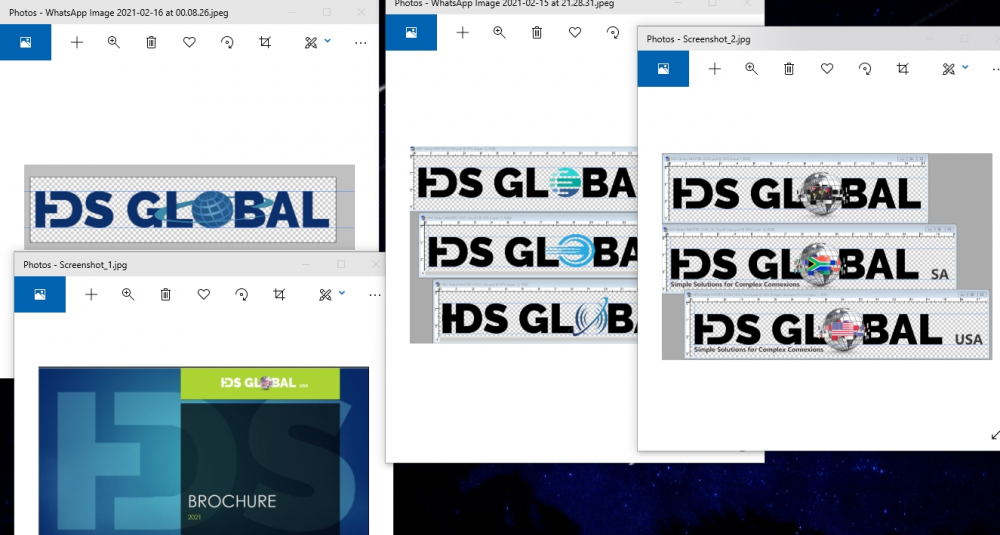Open the three-dots menu in the Screenshot_1.jpg window
Image resolution: width=1000 pixels, height=535 pixels.
click(375, 295)
